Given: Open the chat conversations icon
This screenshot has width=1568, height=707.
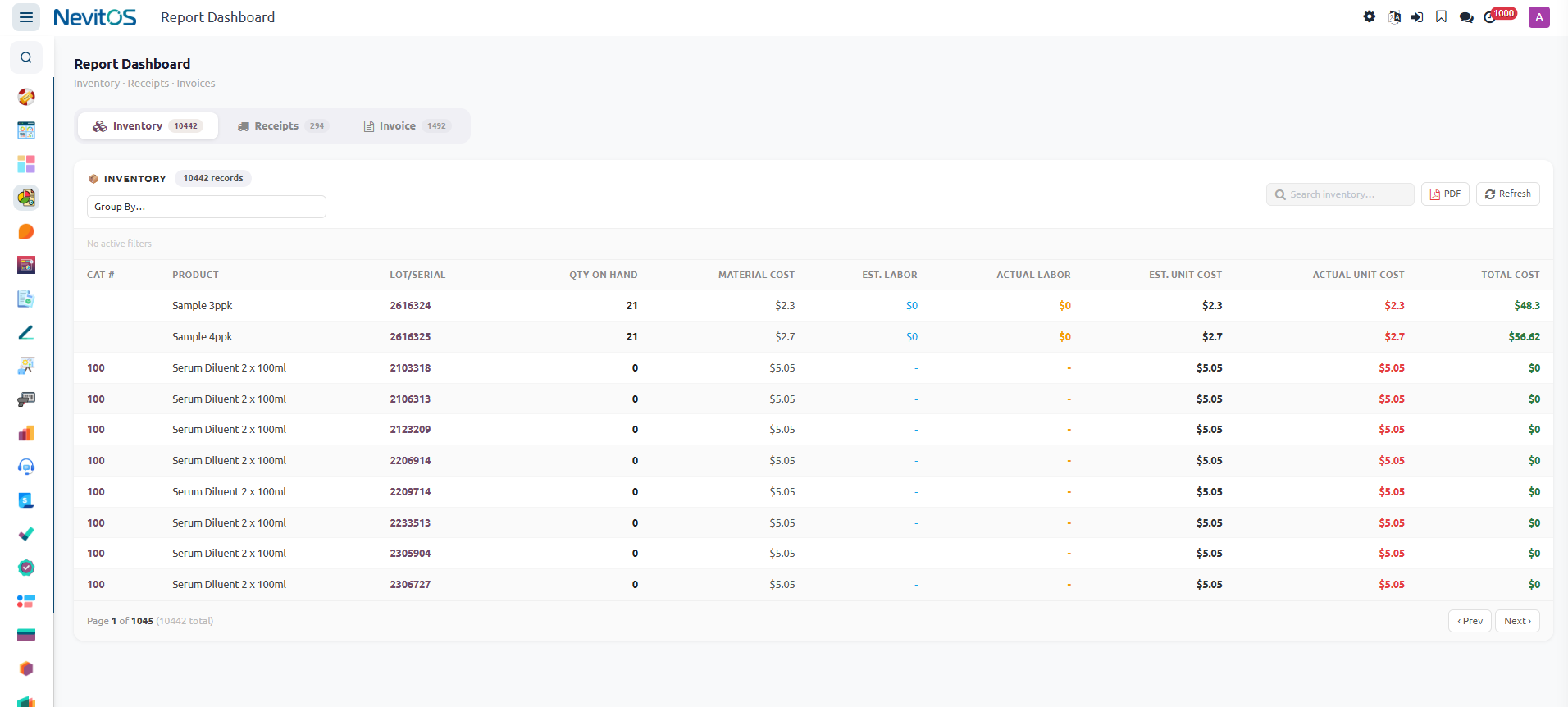Looking at the screenshot, I should pyautogui.click(x=1466, y=17).
